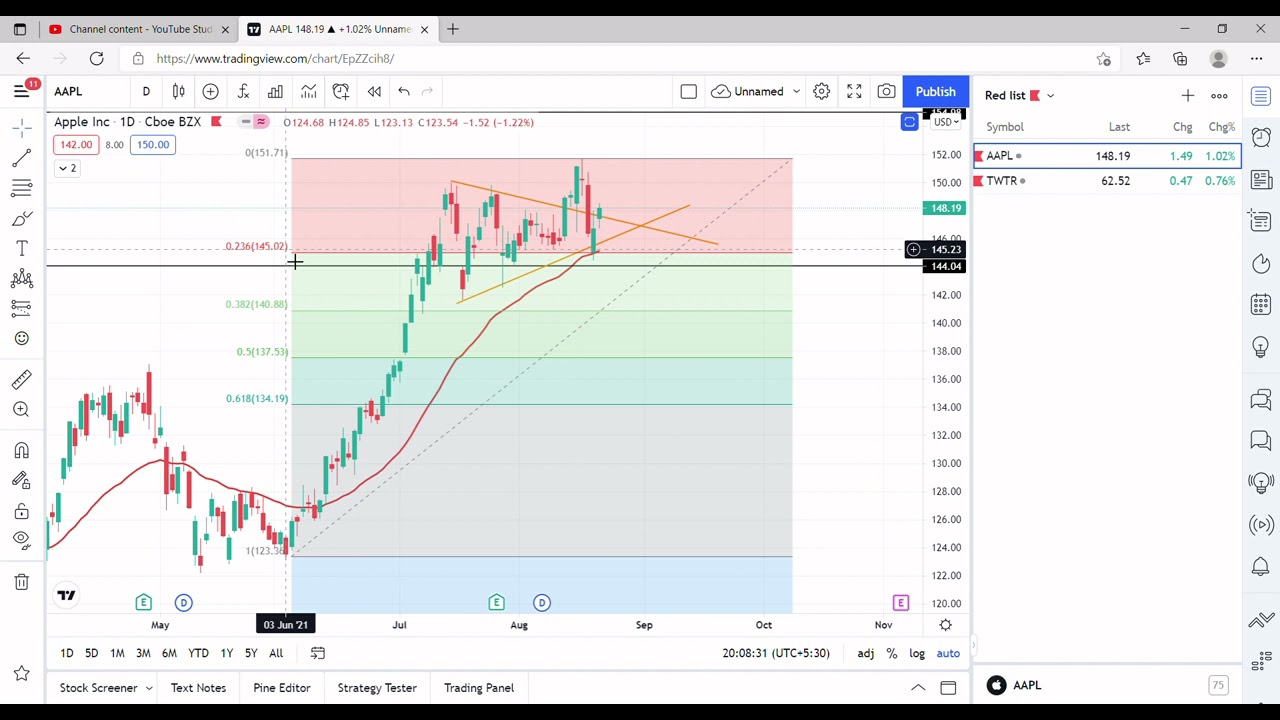This screenshot has height=720, width=1280.
Task: Toggle magnet mode for drawings
Action: [21, 451]
